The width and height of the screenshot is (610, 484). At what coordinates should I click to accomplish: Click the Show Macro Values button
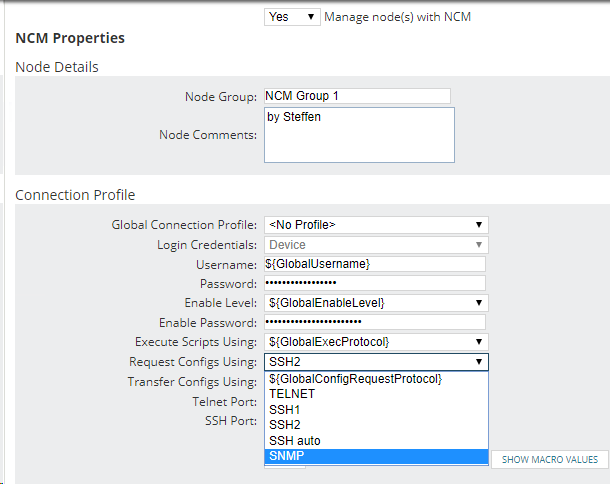[x=550, y=459]
